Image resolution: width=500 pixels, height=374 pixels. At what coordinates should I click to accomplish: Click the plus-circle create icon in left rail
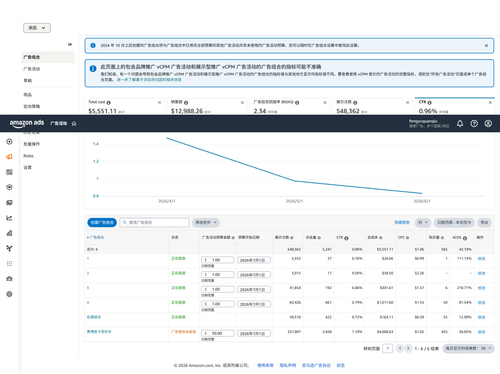(x=9, y=142)
